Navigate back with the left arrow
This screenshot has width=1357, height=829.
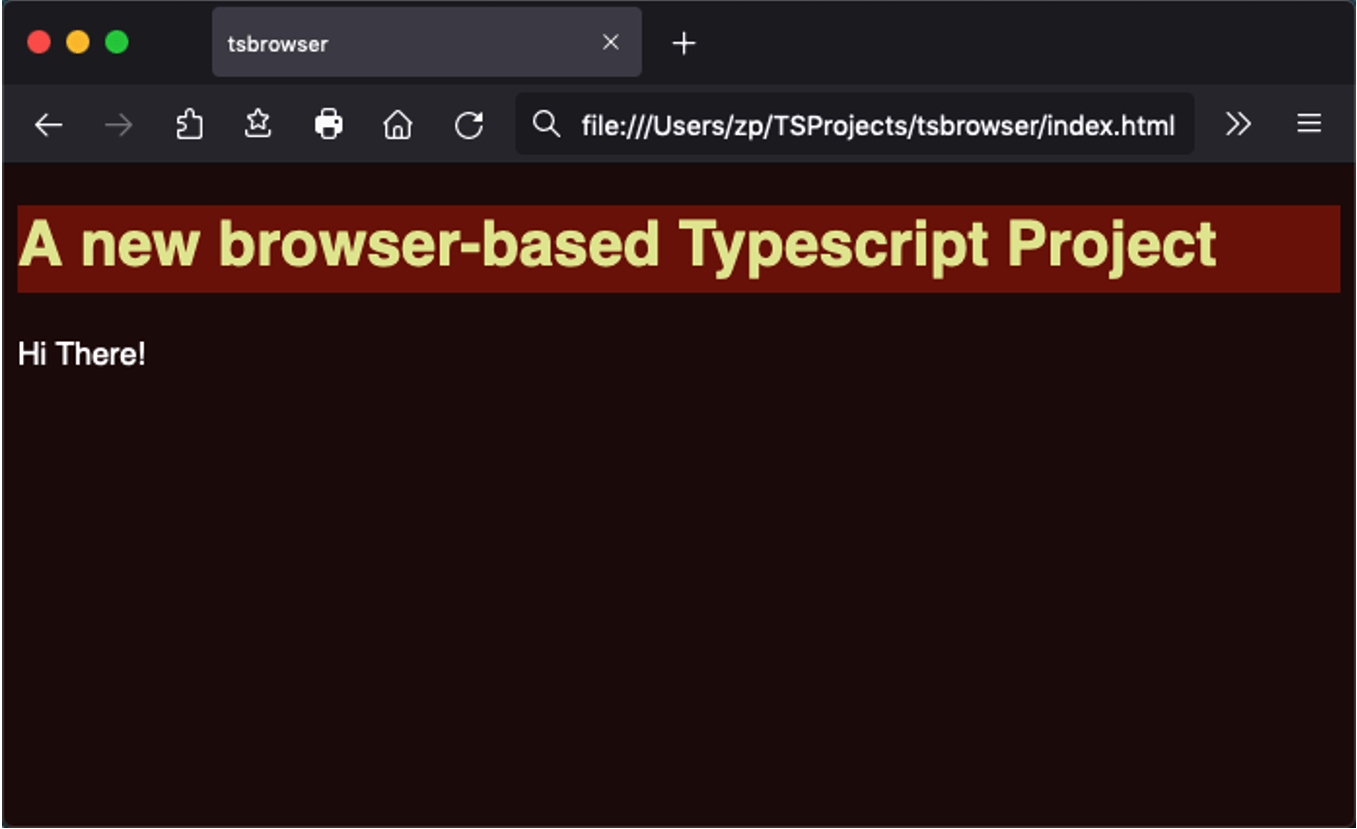[x=47, y=124]
